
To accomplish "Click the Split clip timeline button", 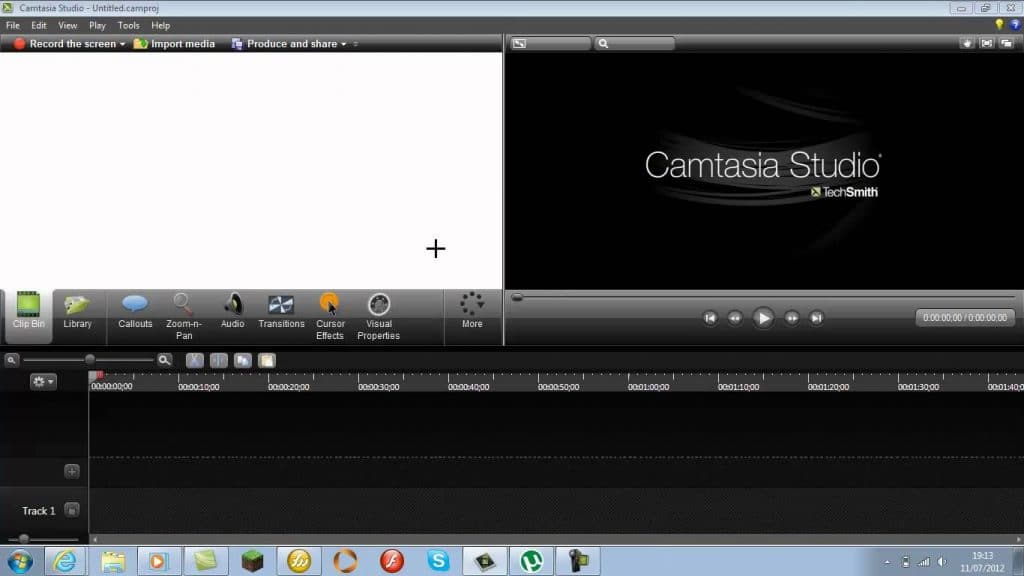I will click(219, 360).
